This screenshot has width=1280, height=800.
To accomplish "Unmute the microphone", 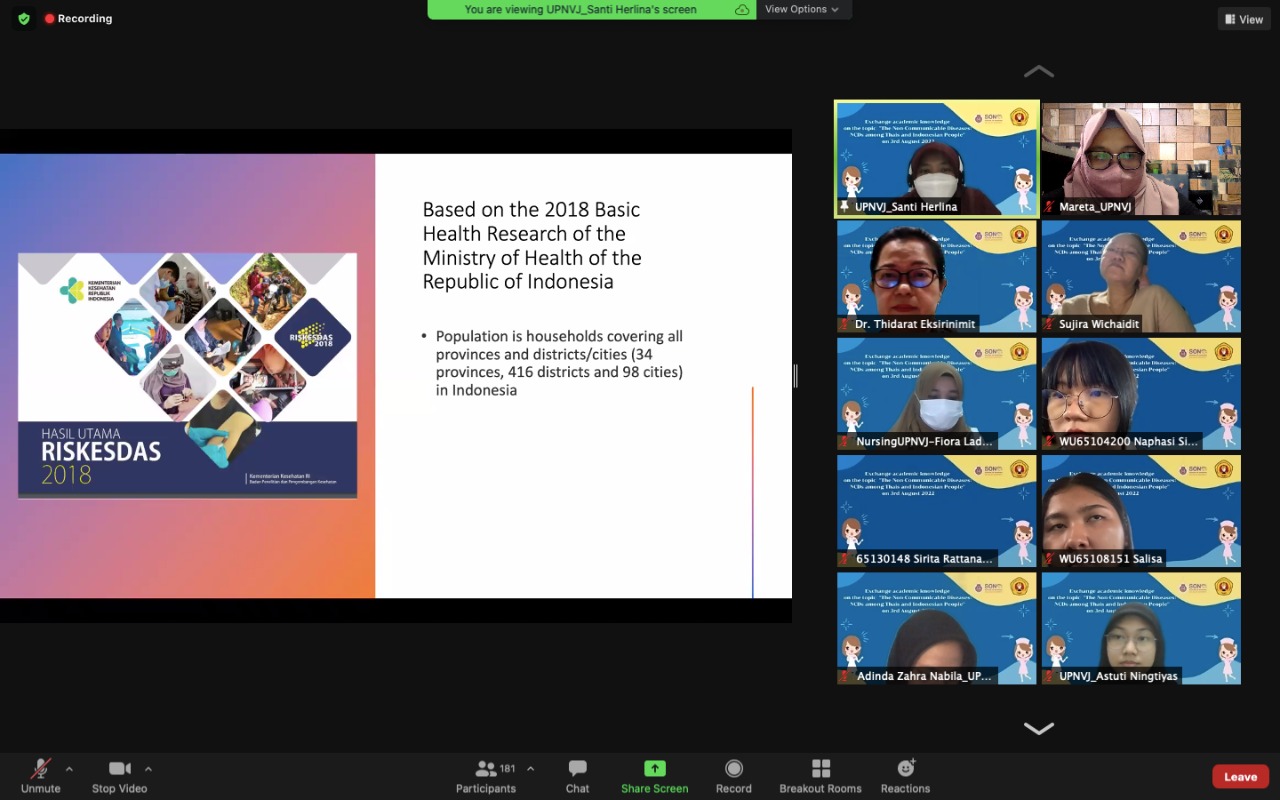I will (x=40, y=769).
